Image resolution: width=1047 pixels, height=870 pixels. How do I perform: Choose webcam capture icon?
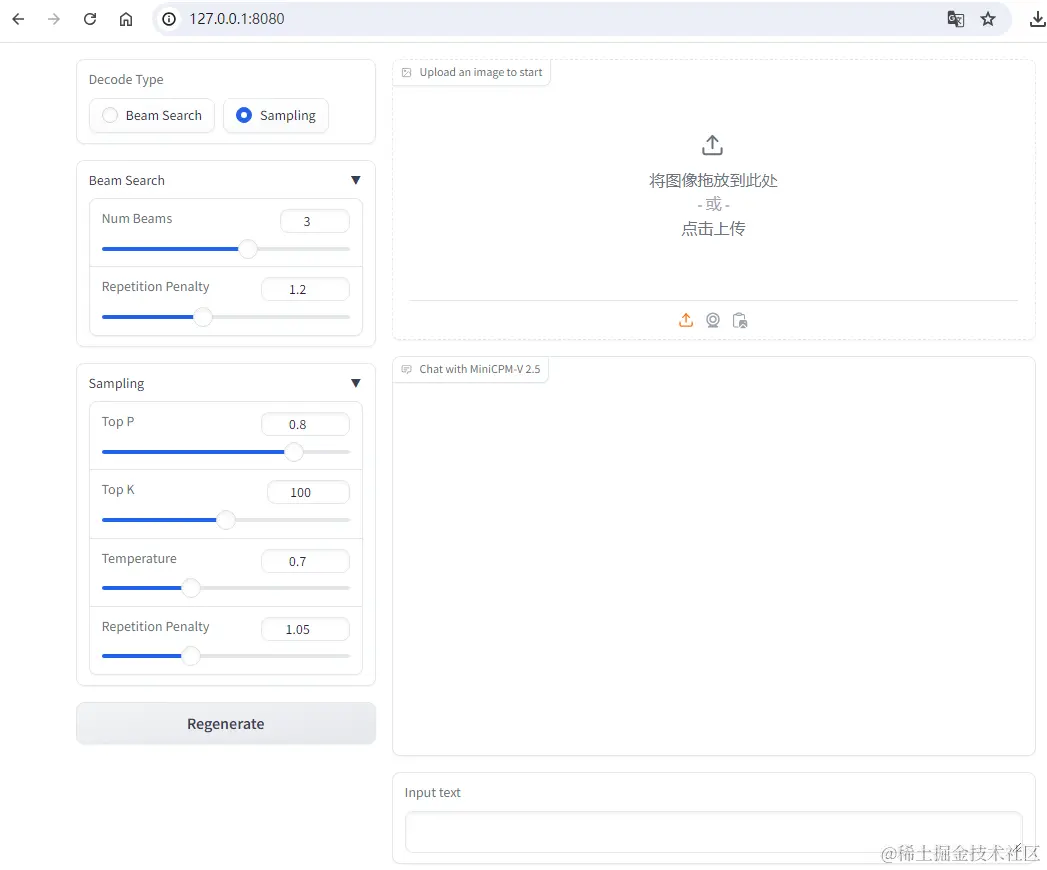712,320
